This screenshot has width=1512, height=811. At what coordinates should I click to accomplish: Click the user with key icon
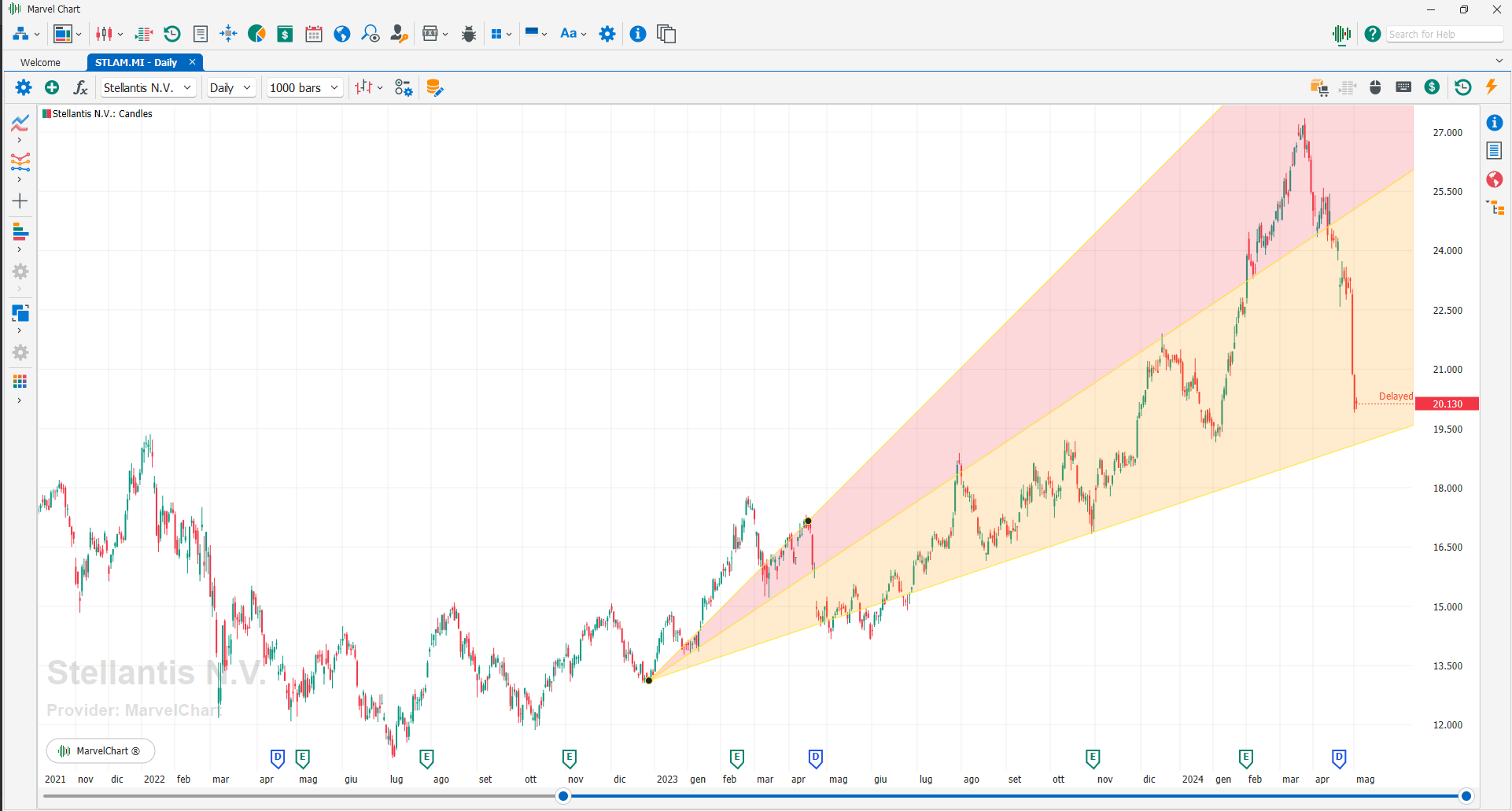click(x=399, y=34)
